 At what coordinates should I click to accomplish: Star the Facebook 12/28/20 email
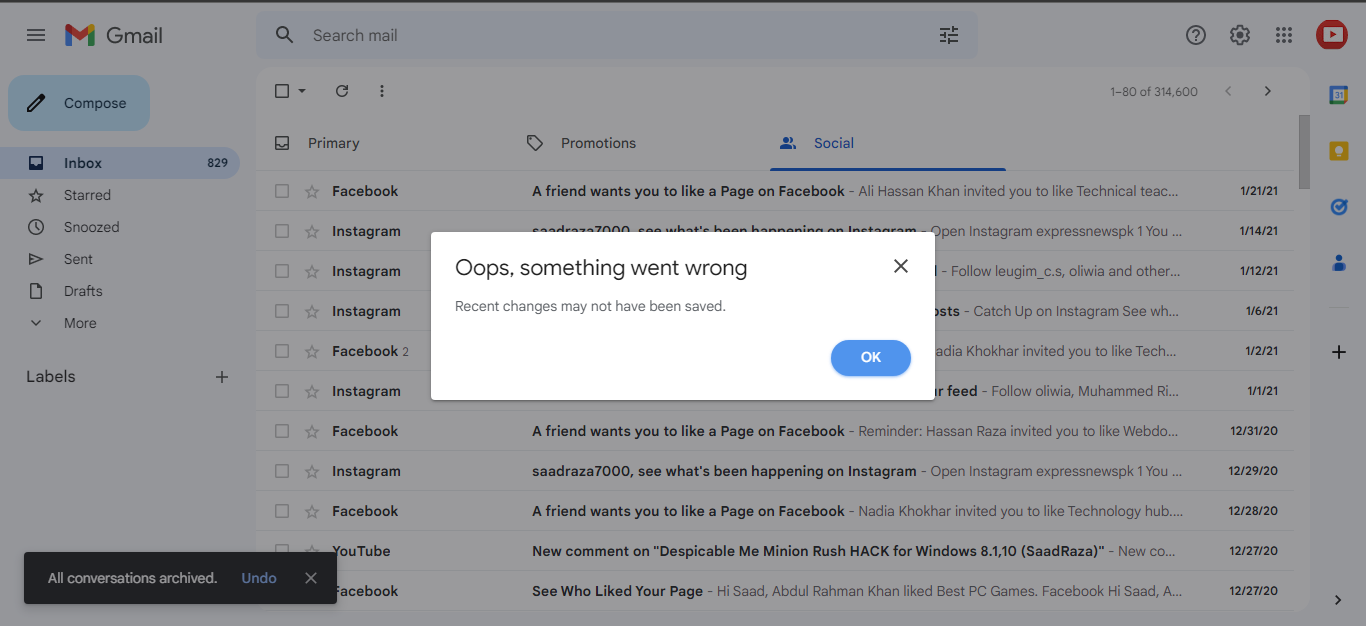[x=312, y=511]
